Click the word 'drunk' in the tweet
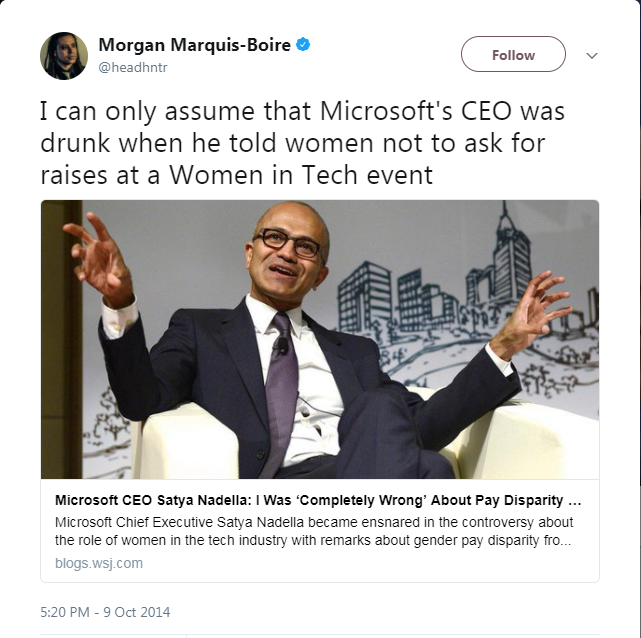Screen dimensions: 641x638 pos(77,142)
